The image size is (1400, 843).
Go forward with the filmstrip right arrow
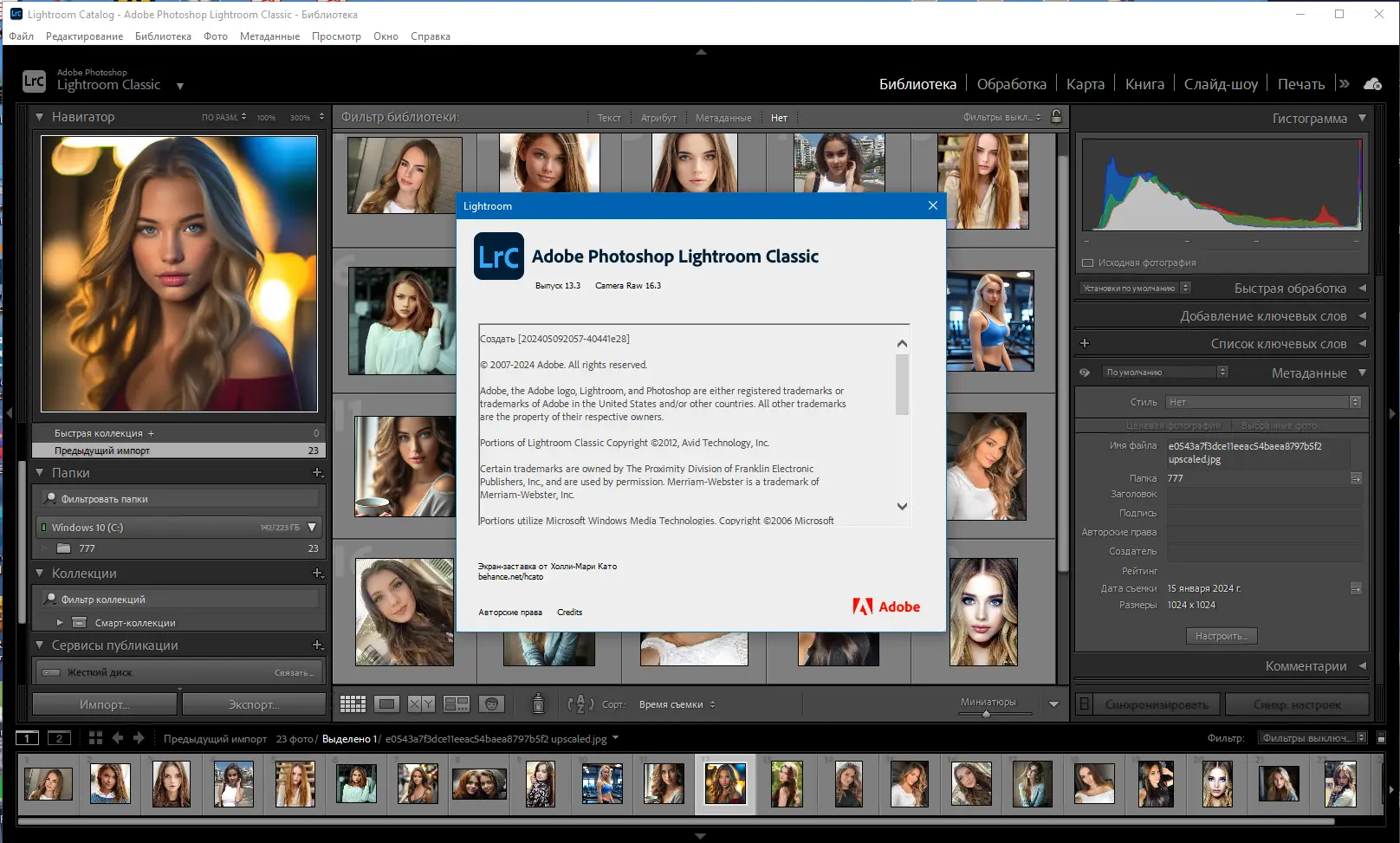click(x=139, y=738)
